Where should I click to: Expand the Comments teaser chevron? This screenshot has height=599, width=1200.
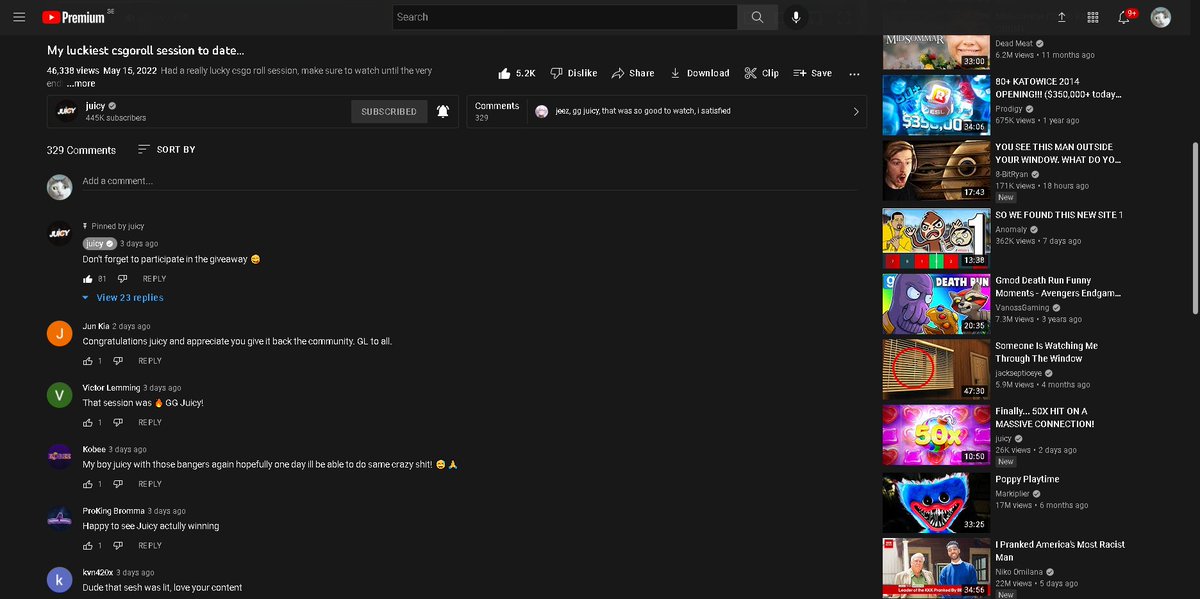coord(856,112)
